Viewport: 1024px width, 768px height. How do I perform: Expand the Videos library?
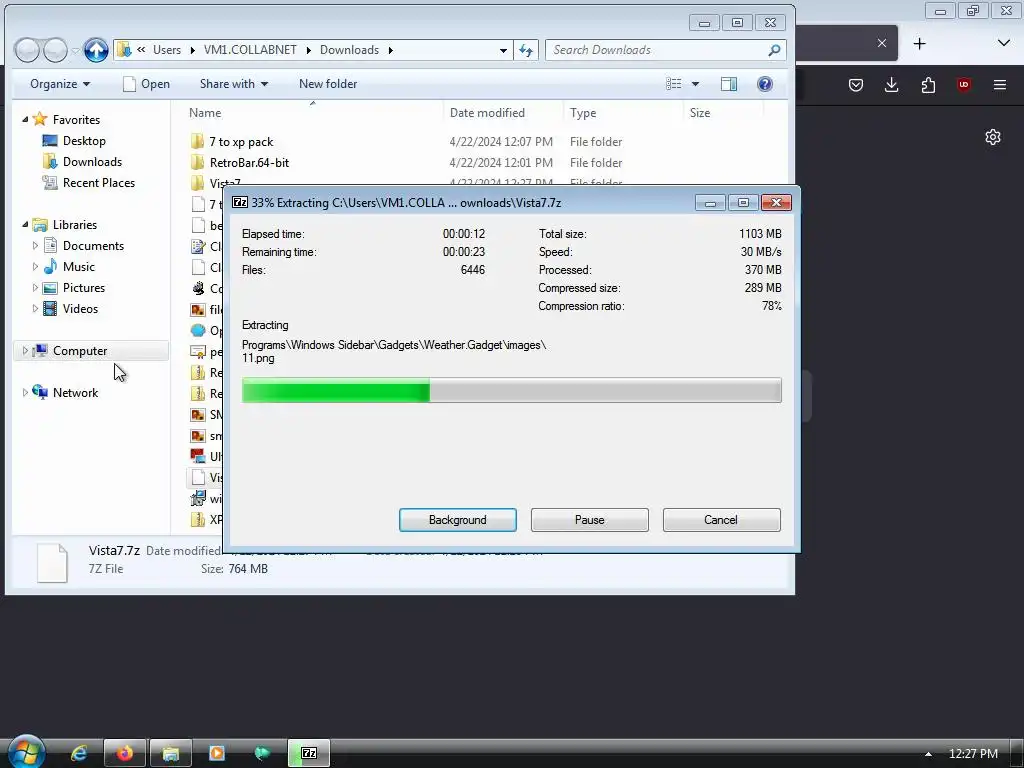(35, 308)
